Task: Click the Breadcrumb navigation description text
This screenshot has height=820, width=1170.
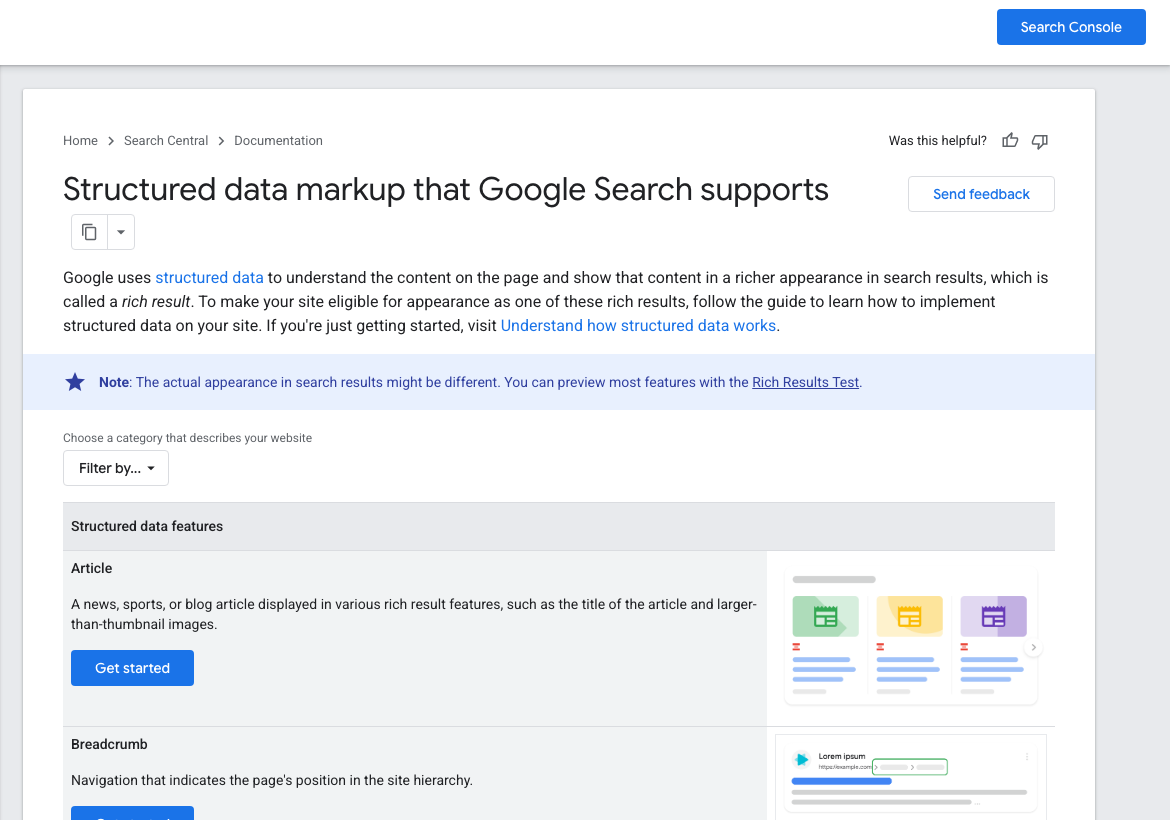Action: coord(272,780)
